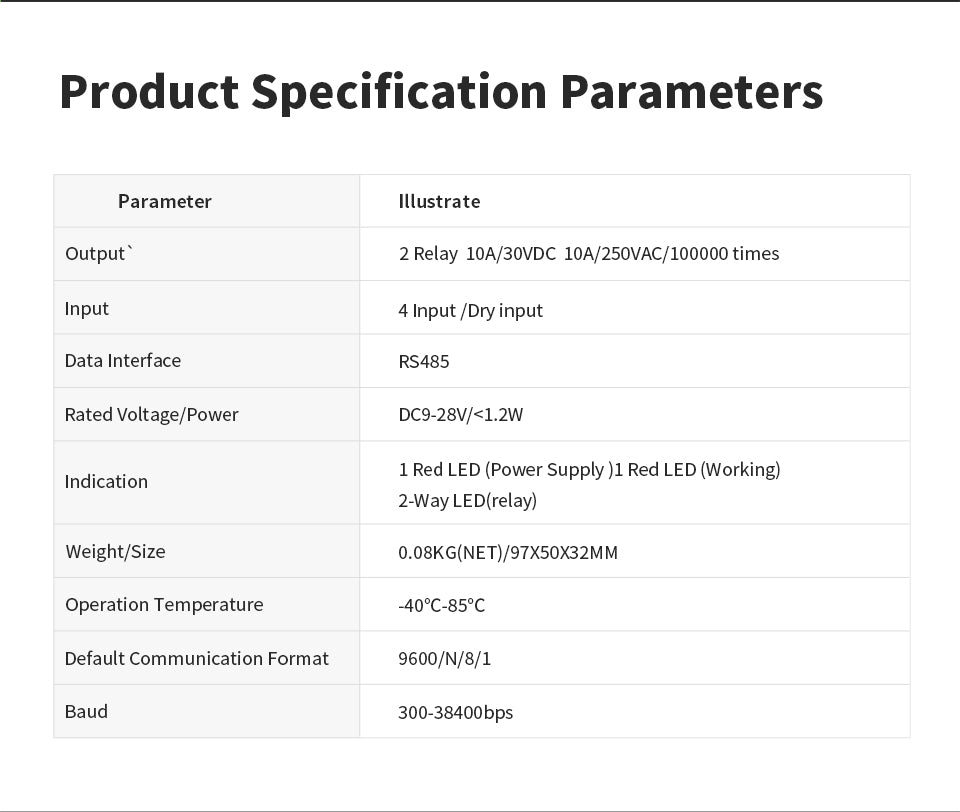The width and height of the screenshot is (960, 812).
Task: Select the Rated Voltage/Power label
Action: (x=151, y=415)
